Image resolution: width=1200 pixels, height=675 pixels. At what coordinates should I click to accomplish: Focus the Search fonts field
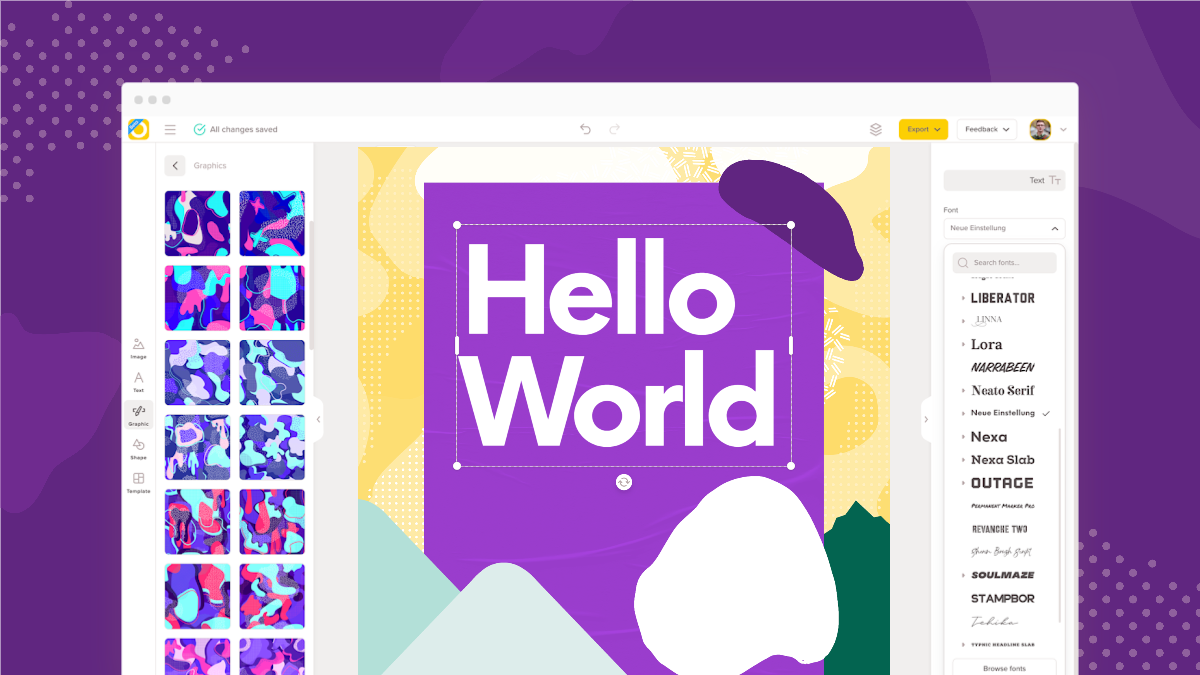point(1004,263)
